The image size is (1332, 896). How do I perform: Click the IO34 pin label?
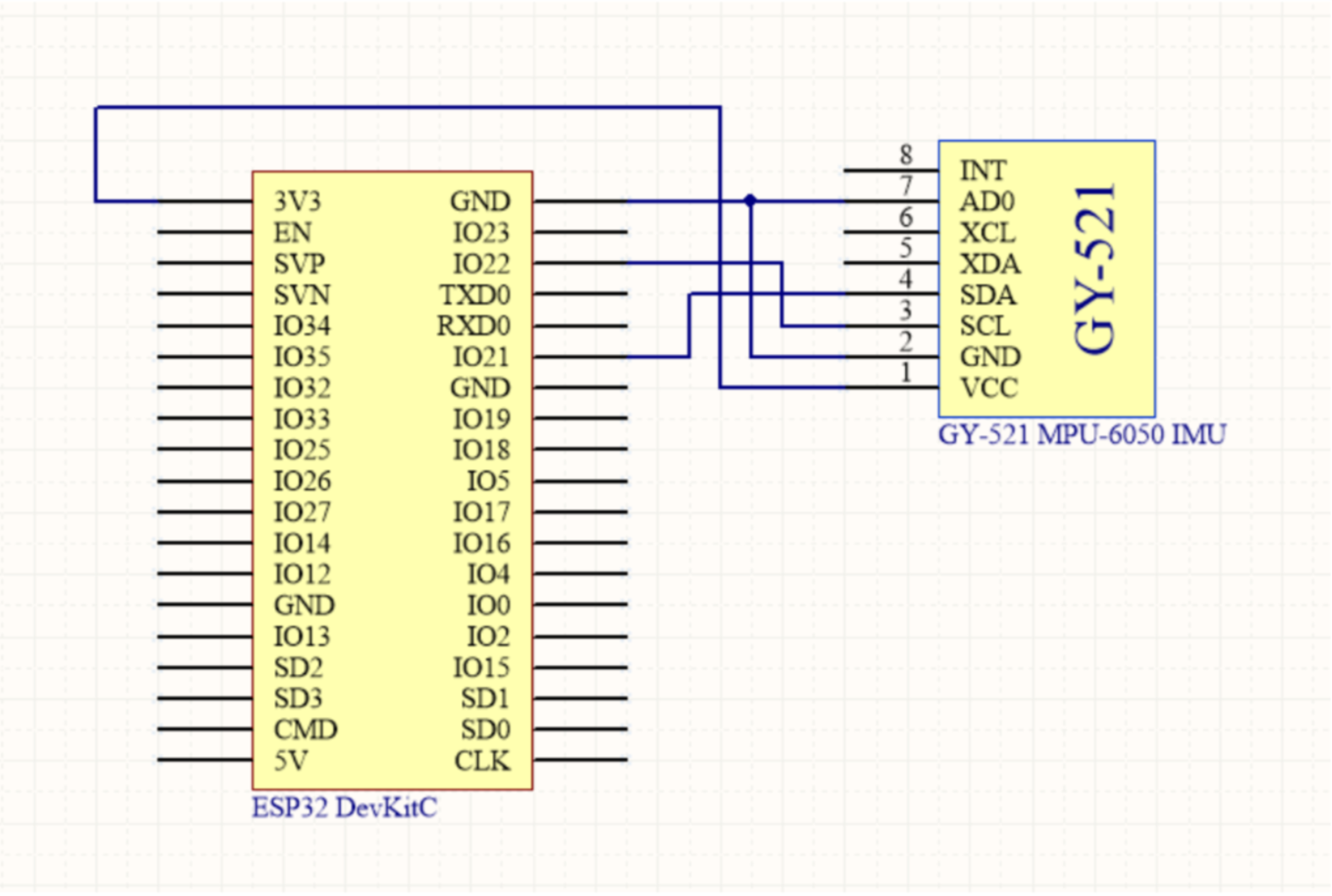(x=301, y=326)
